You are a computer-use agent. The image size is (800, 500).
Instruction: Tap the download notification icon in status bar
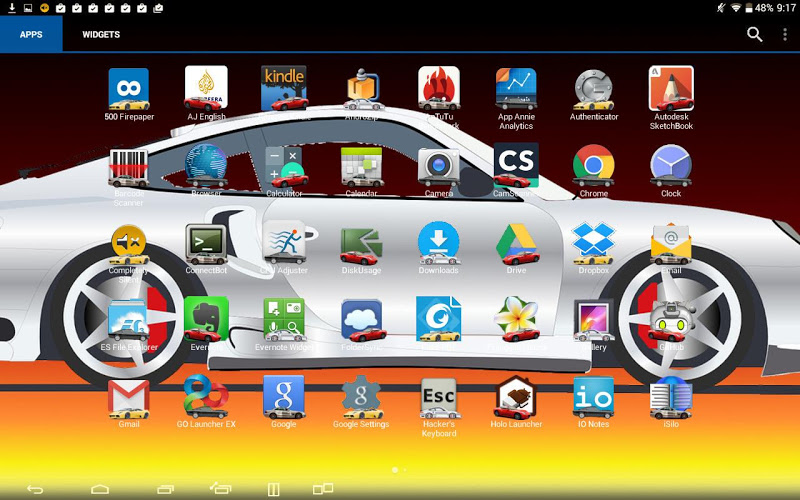[x=12, y=8]
